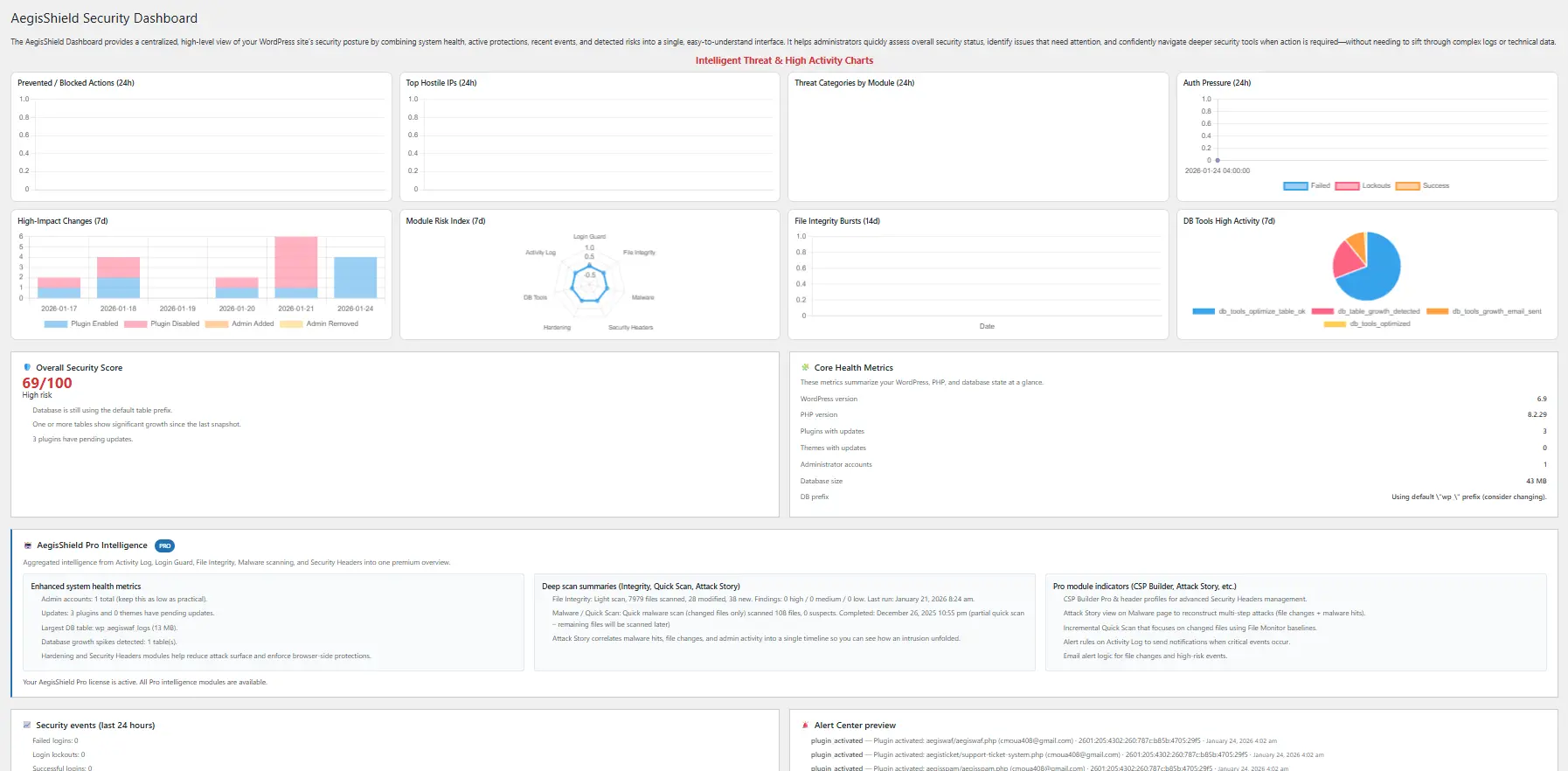Click the data point on Auth Pressure chart
The image size is (1568, 771).
point(1218,161)
